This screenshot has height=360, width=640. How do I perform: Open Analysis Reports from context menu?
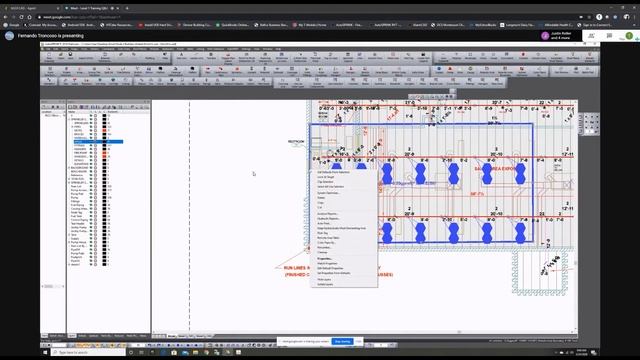(x=328, y=214)
